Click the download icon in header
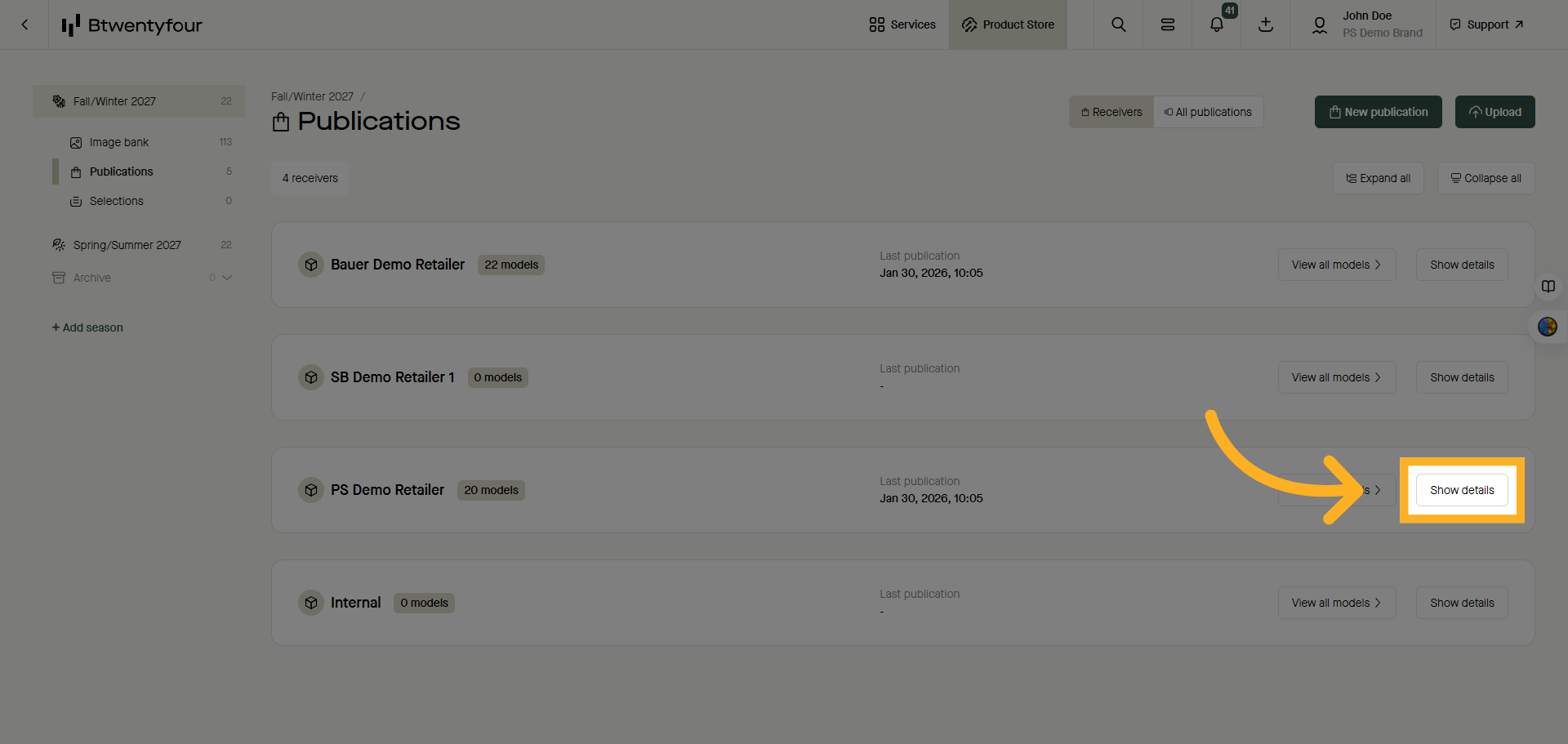 pos(1265,25)
